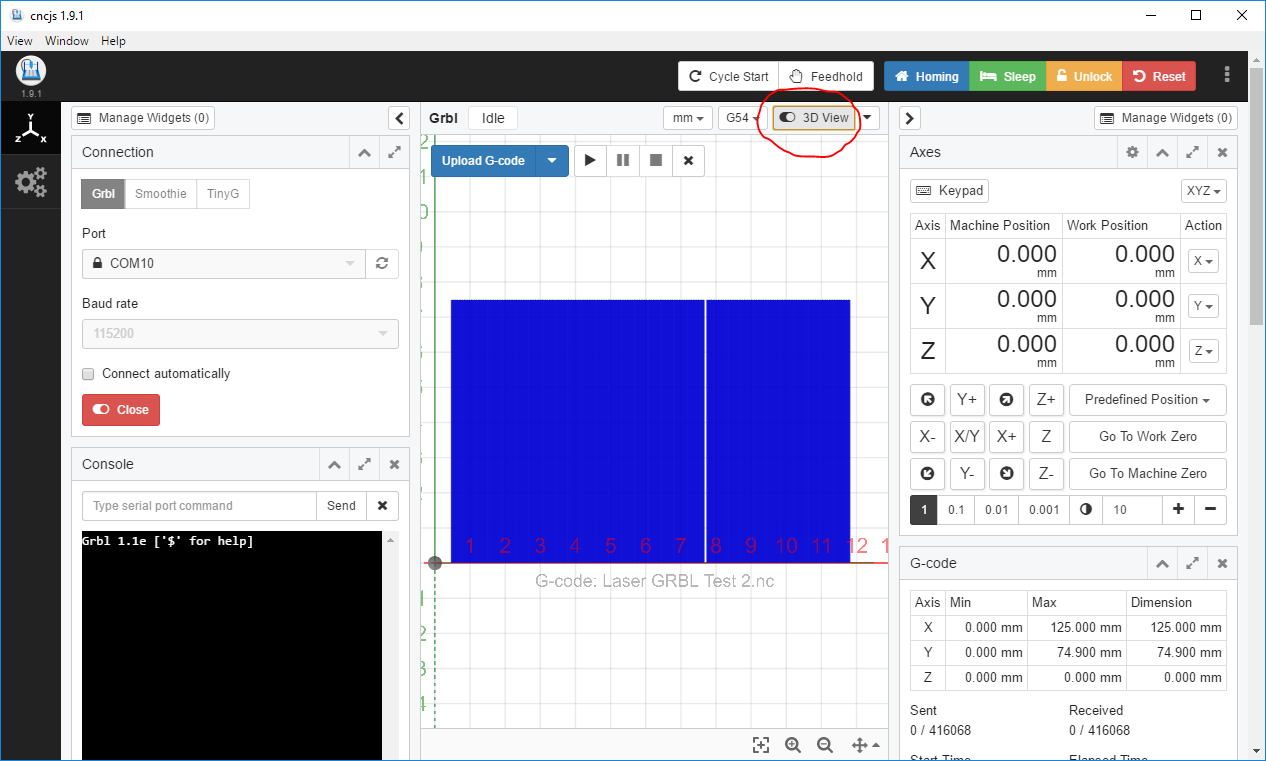This screenshot has height=761, width=1266.
Task: Click the zoom in magnifier icon
Action: tap(793, 745)
